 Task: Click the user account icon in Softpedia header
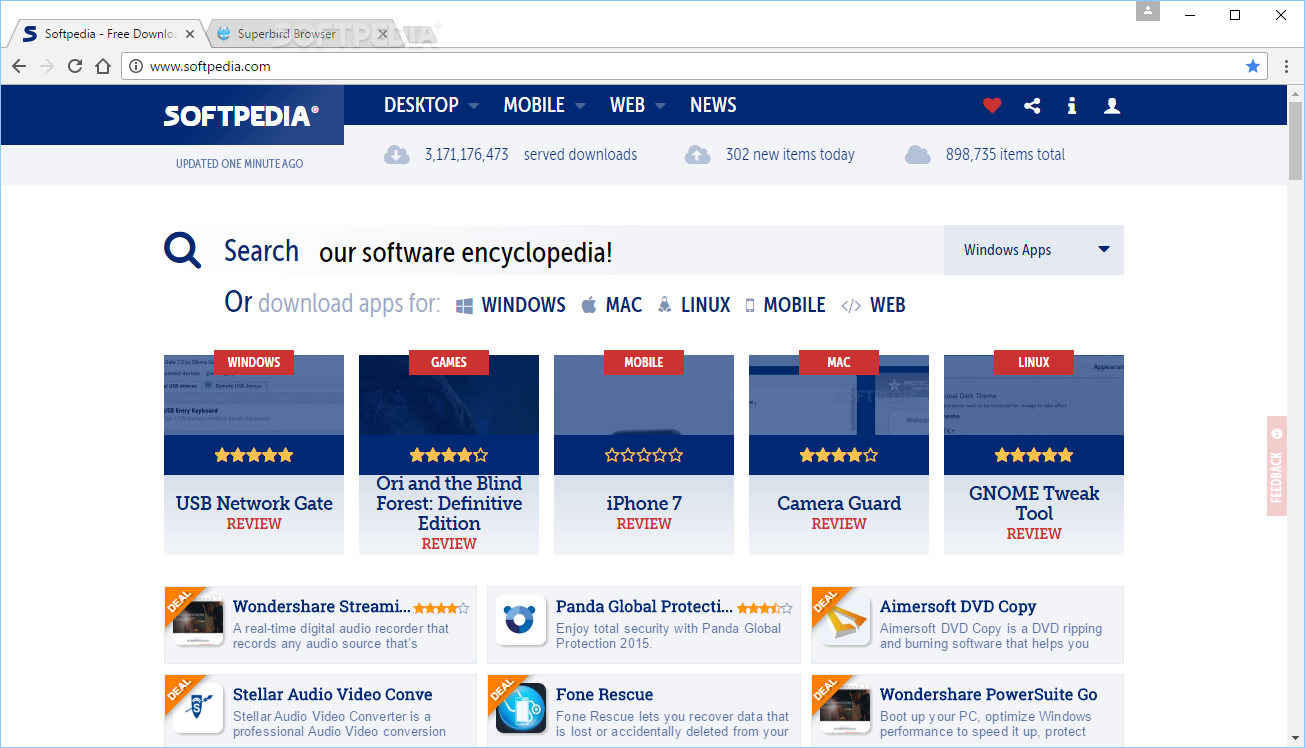[x=1112, y=105]
